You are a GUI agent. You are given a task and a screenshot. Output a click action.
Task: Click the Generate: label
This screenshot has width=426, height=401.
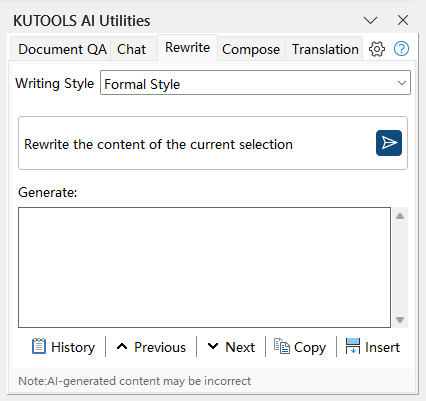pos(48,192)
